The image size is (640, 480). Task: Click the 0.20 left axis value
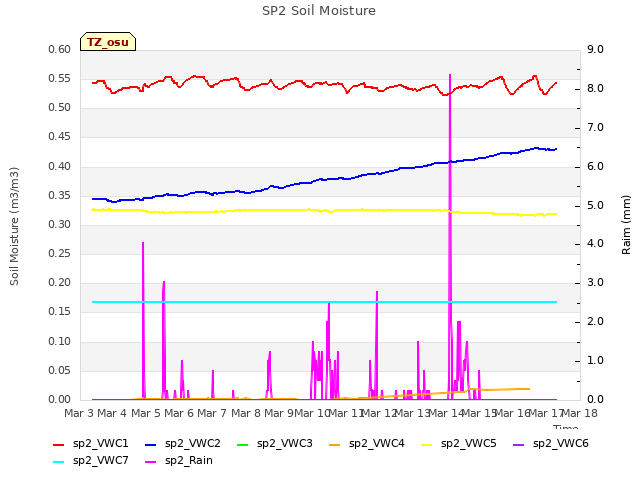click(x=60, y=282)
